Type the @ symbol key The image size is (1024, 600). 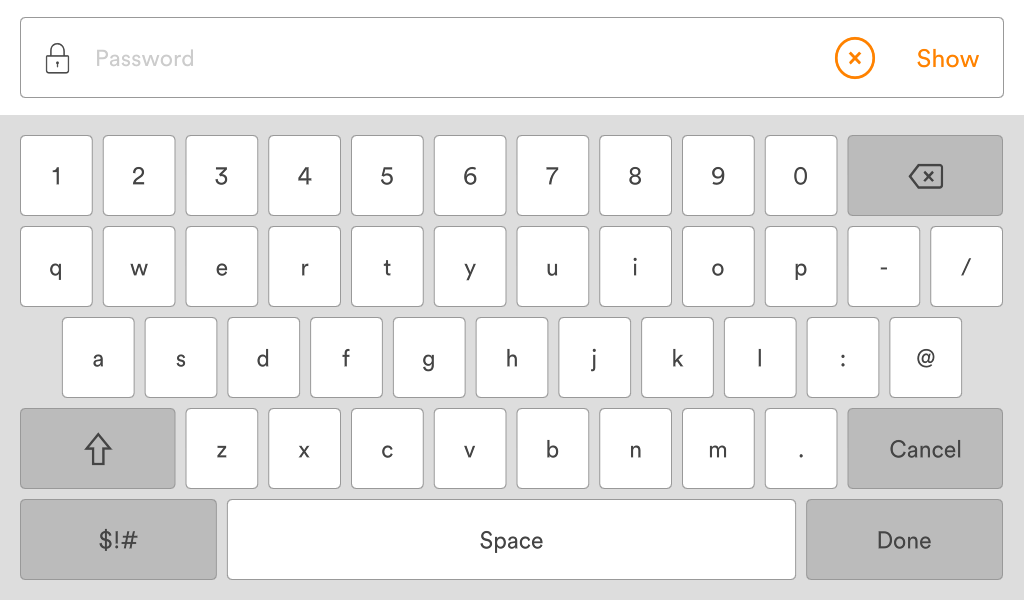[925, 358]
